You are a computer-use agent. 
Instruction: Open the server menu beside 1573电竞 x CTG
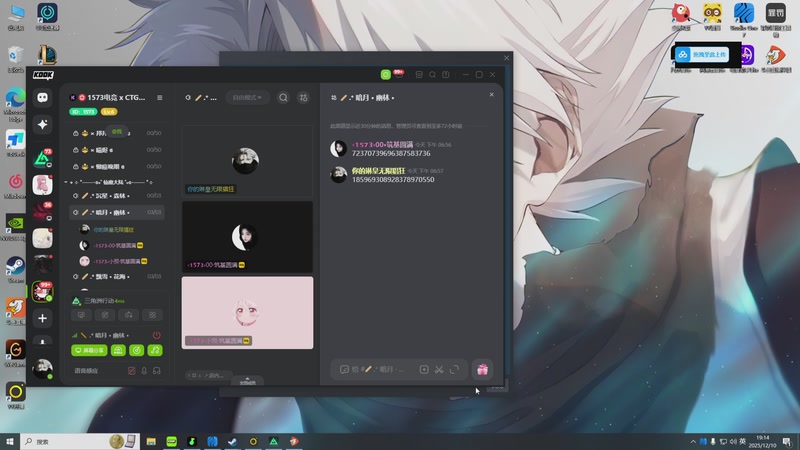coord(160,97)
